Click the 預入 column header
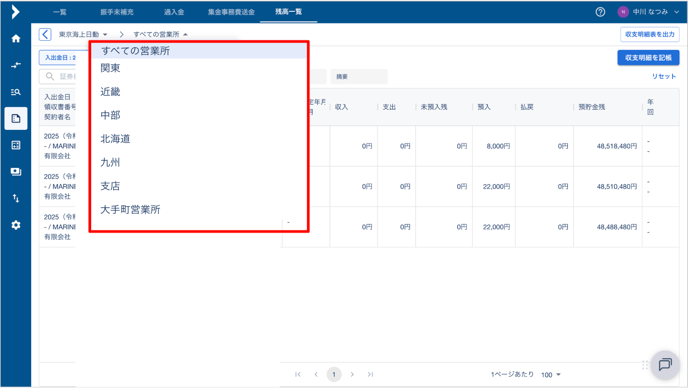 point(484,107)
